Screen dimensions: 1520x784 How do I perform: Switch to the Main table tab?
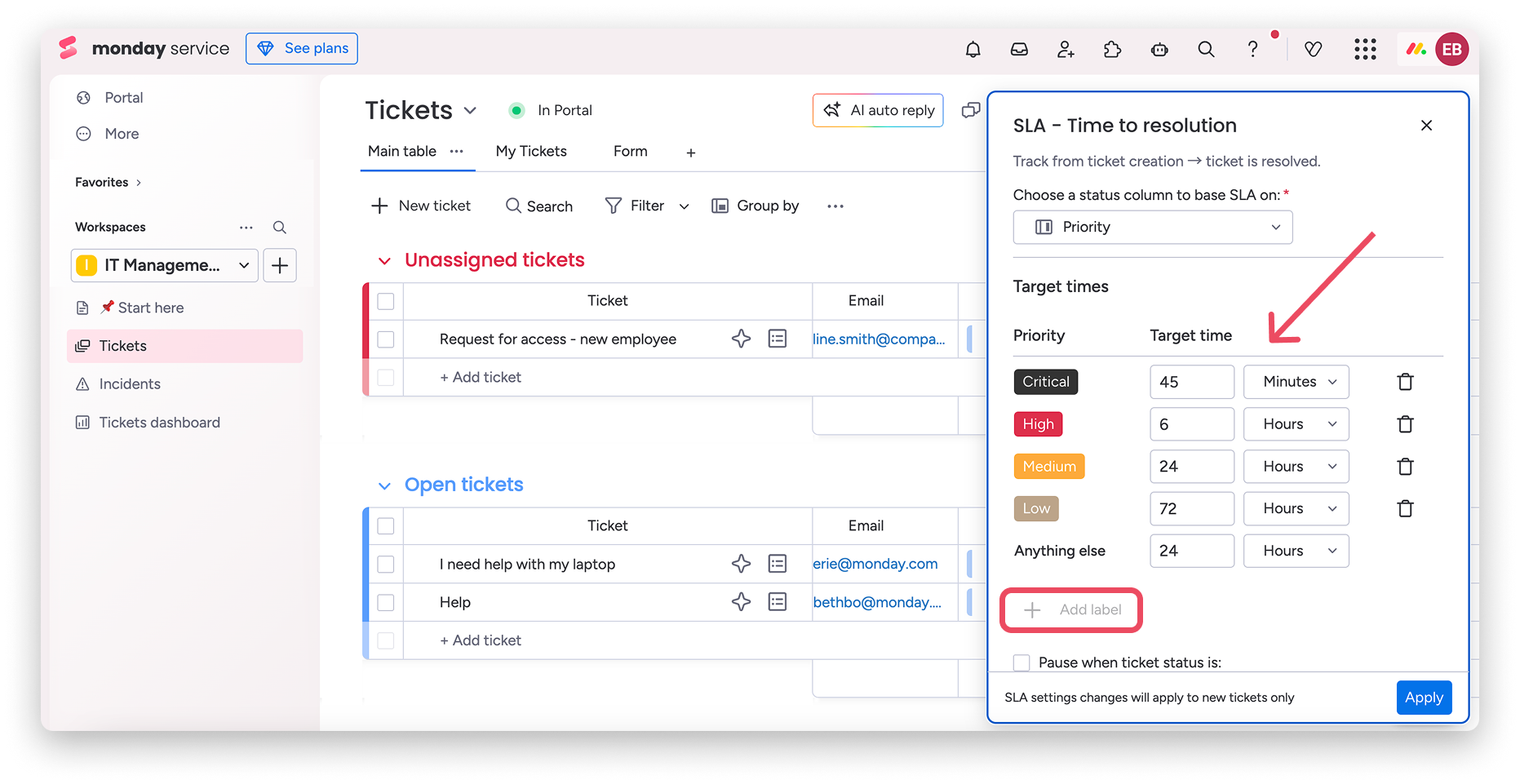click(402, 151)
